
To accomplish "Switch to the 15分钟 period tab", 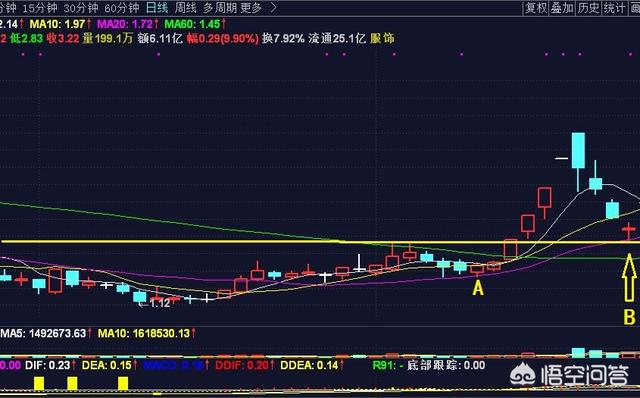I will [40, 8].
